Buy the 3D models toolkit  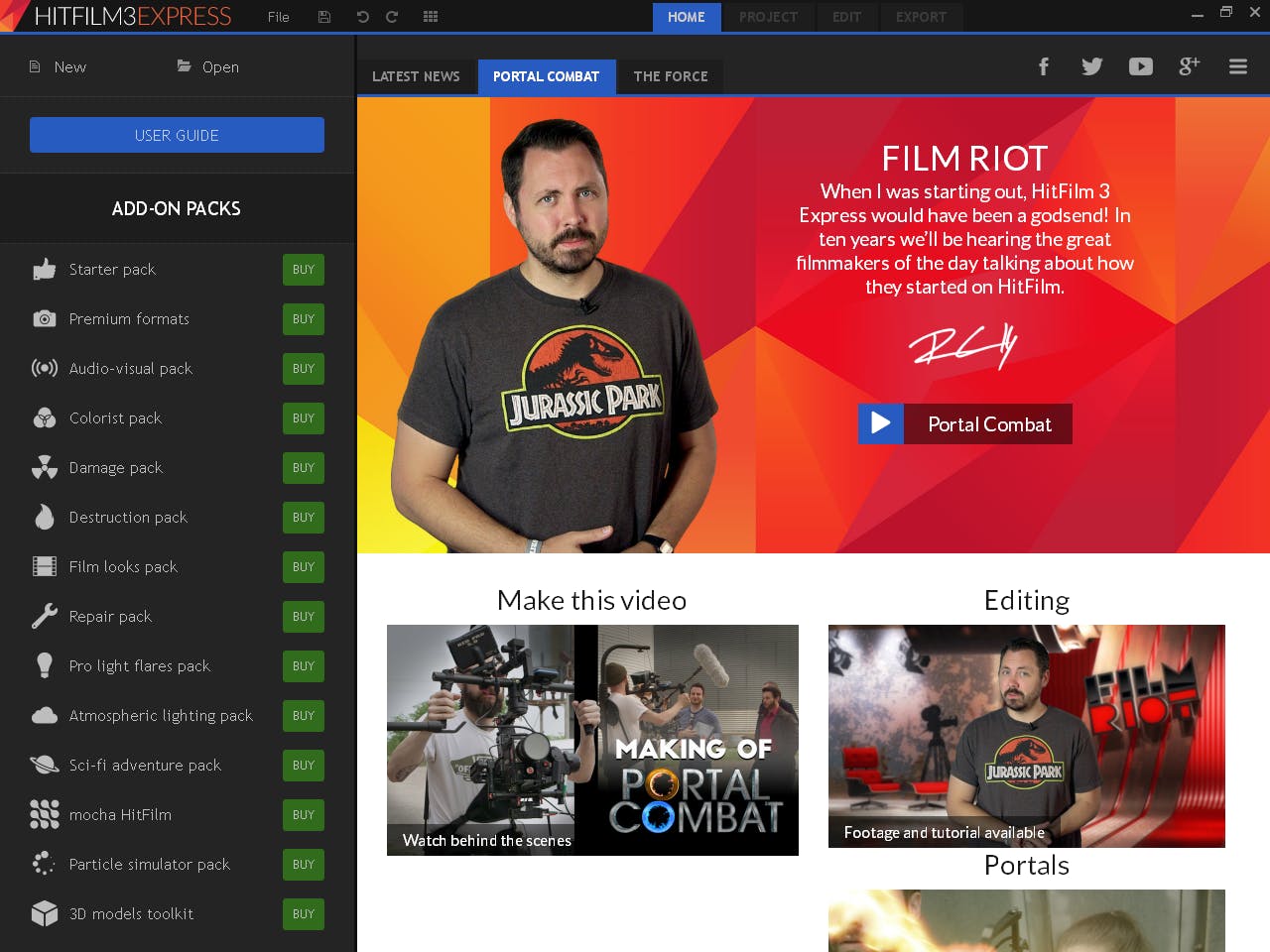(304, 914)
